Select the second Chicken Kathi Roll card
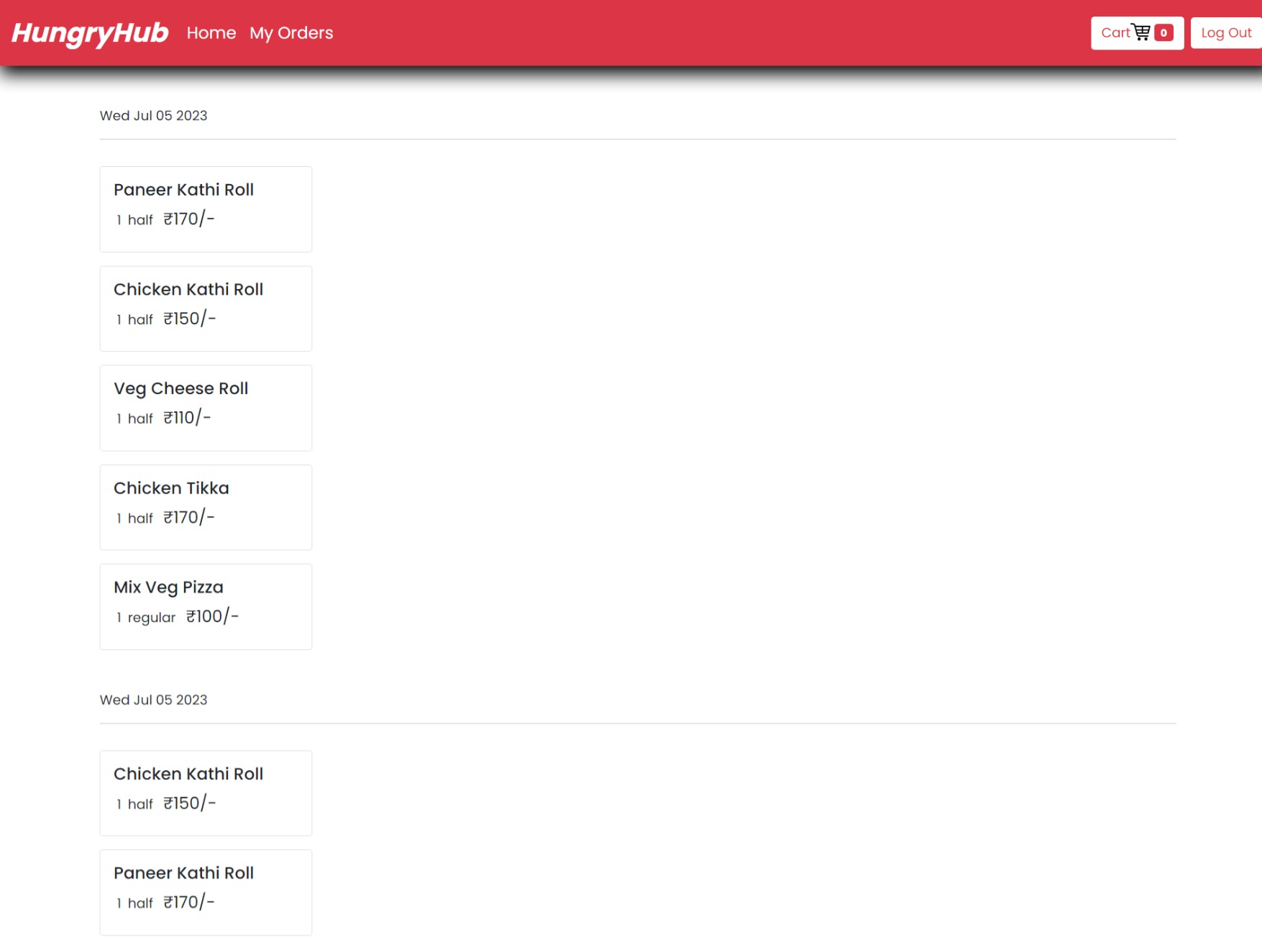 [205, 792]
